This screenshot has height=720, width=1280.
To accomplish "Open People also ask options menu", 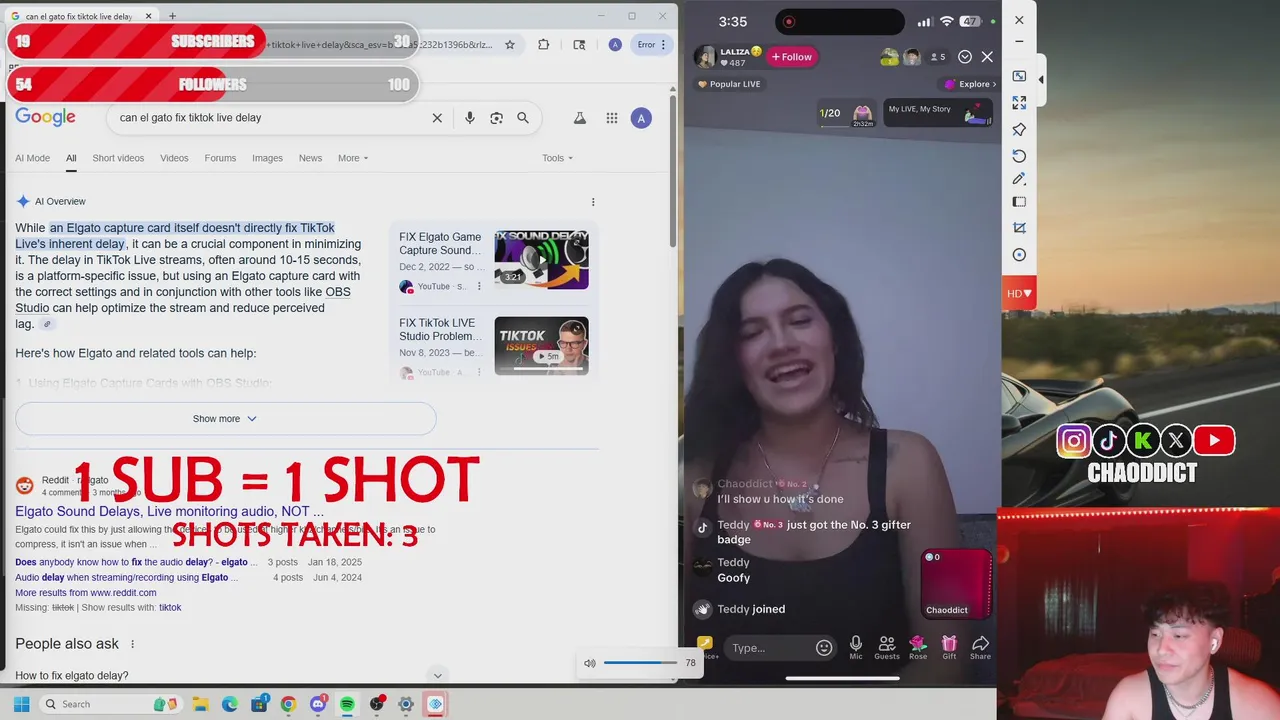I will click(132, 644).
